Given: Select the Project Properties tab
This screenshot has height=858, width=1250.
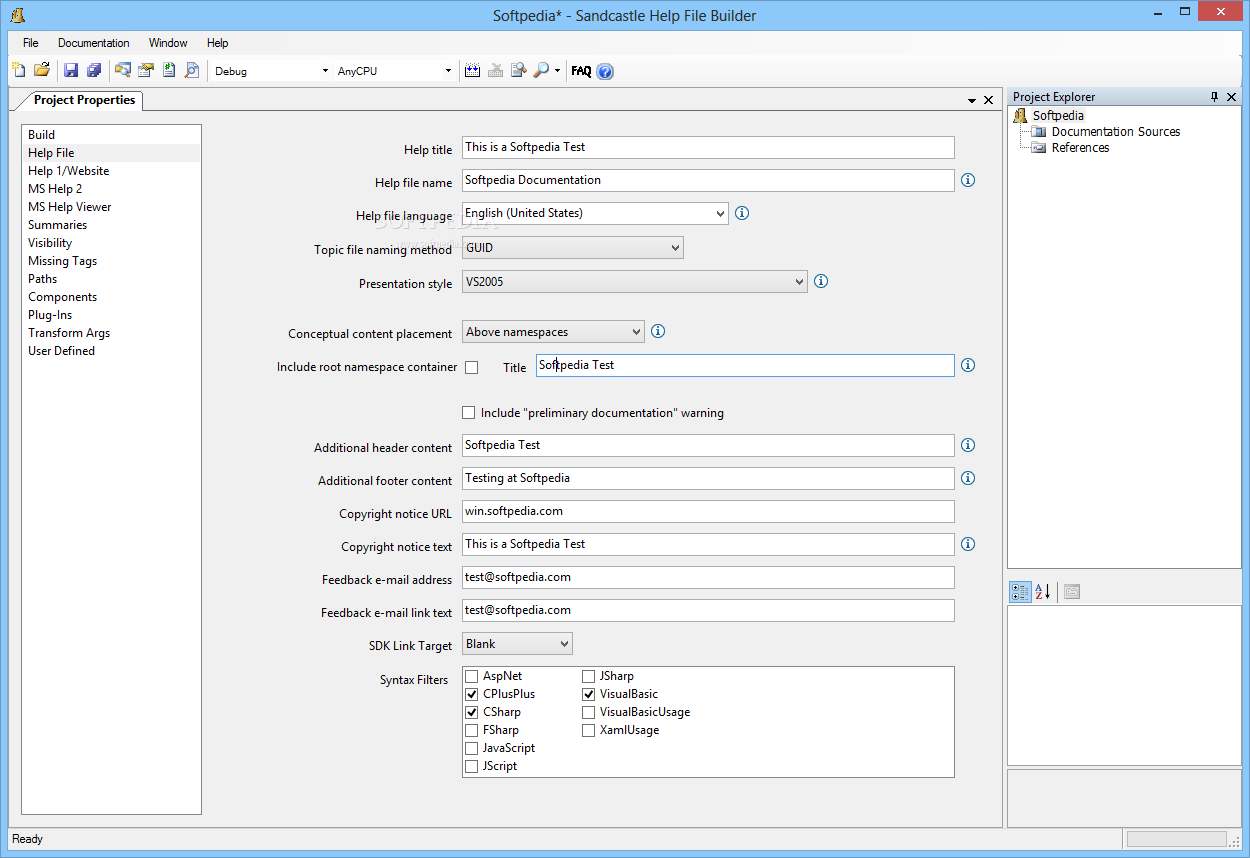Looking at the screenshot, I should (84, 100).
